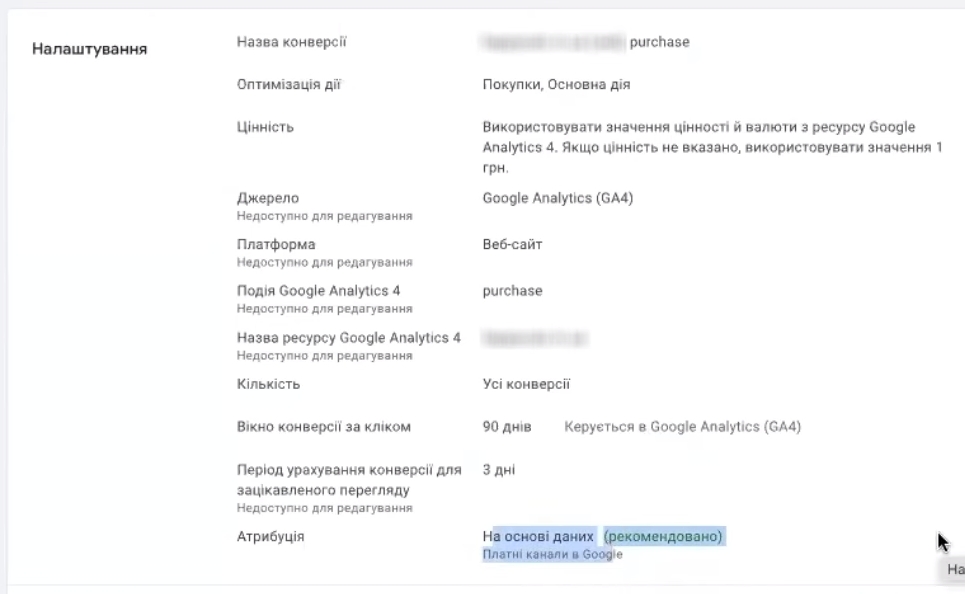Click the 3 дні view-through window value

pyautogui.click(x=499, y=469)
